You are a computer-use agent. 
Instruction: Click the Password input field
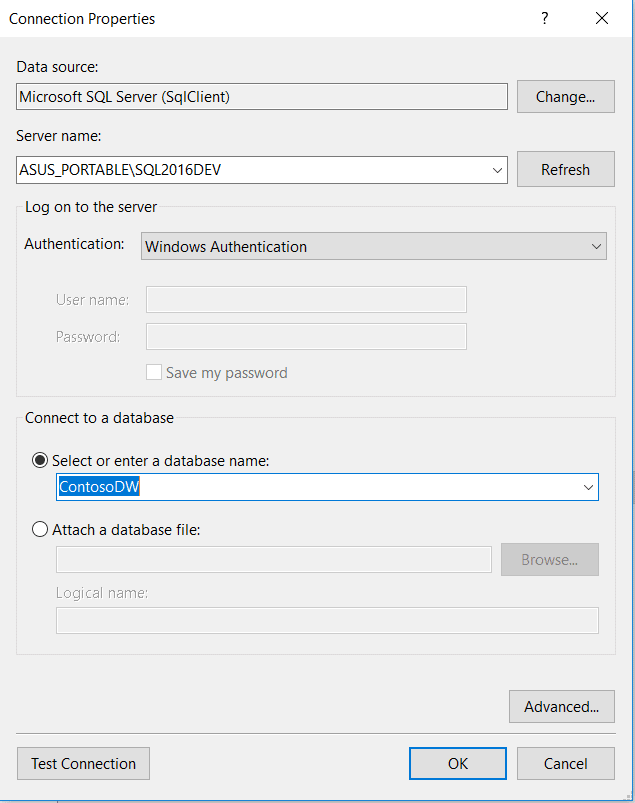306,336
